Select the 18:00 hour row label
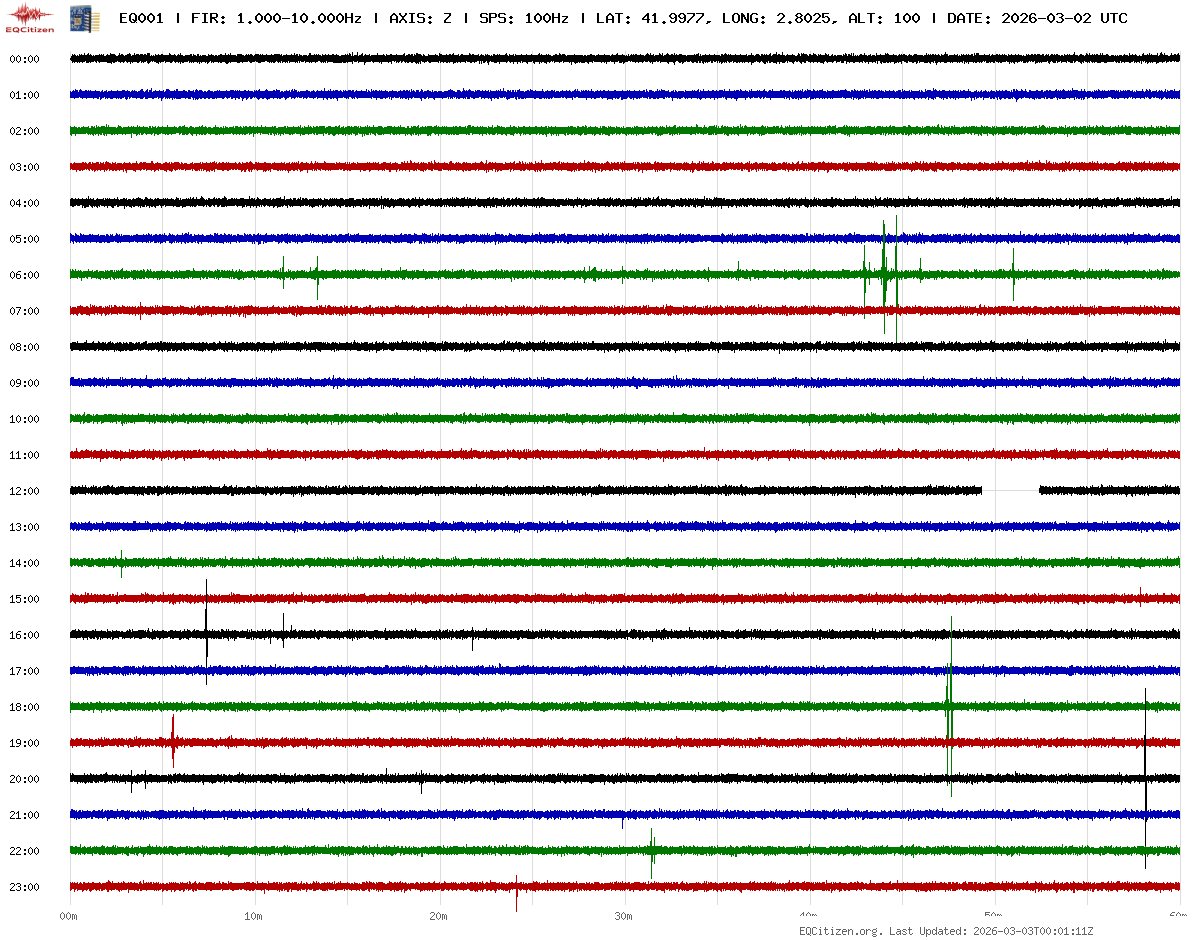Screen dimensions: 1200x940 coord(24,707)
